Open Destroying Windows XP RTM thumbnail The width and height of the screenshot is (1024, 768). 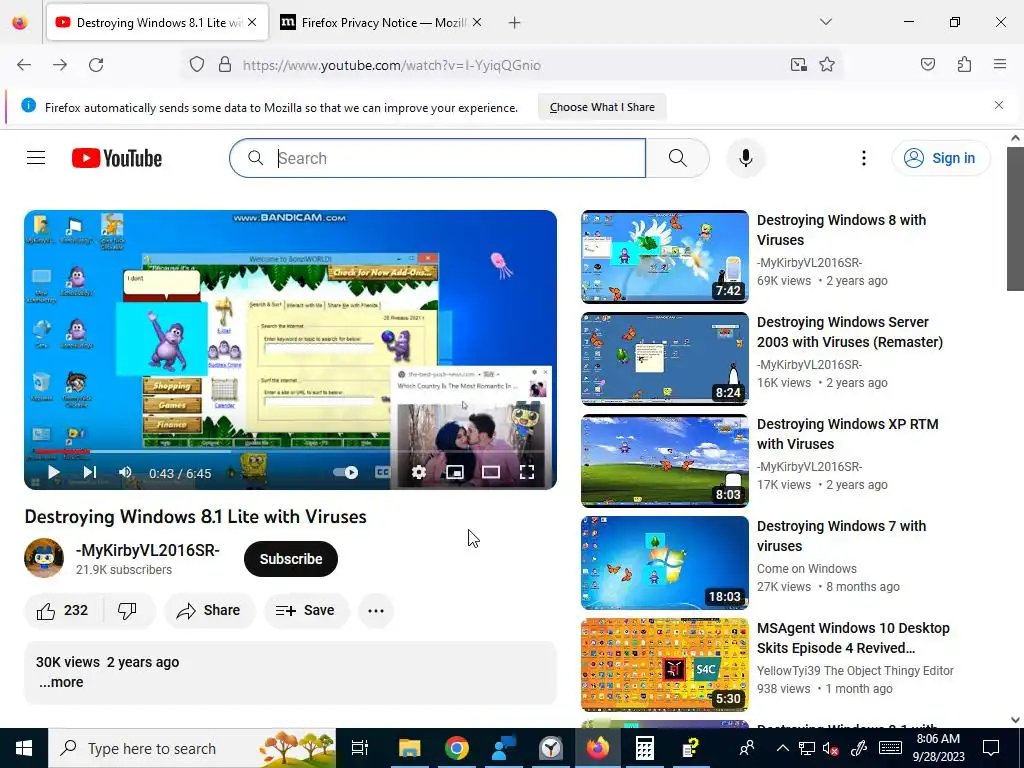(665, 460)
